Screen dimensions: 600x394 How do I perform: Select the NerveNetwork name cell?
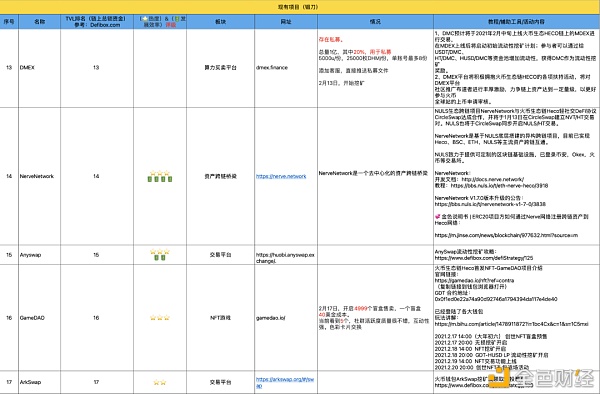click(x=39, y=176)
